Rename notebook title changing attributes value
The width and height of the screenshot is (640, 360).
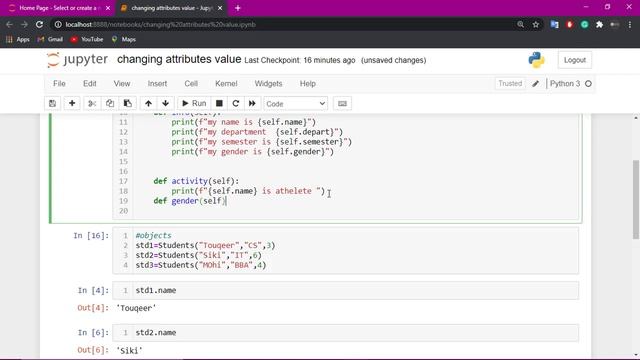pos(179,60)
